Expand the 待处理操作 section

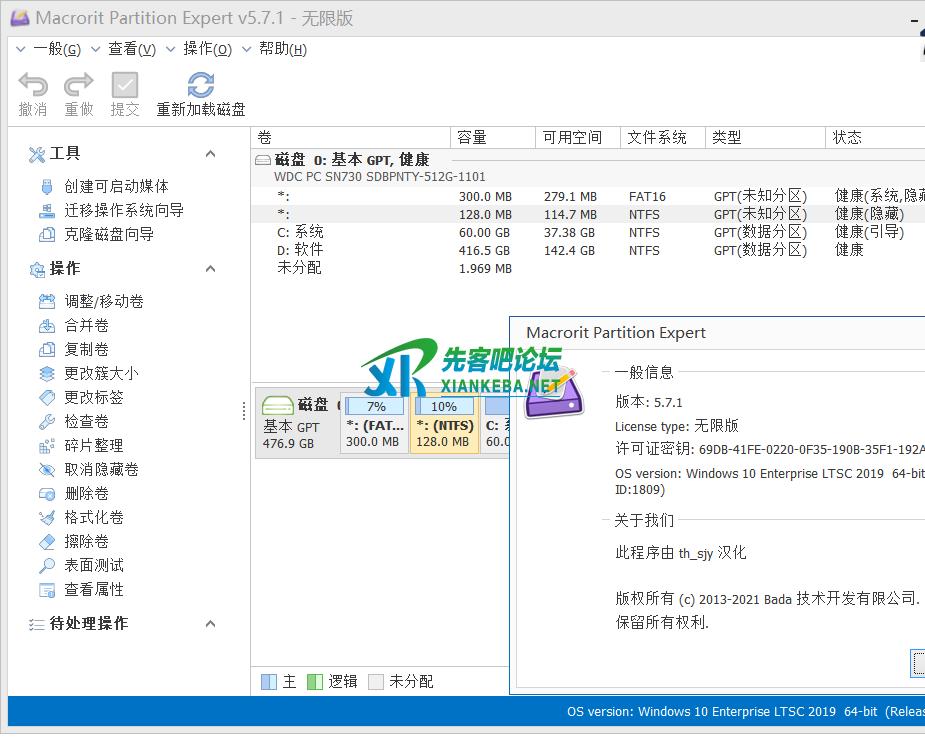tap(210, 624)
